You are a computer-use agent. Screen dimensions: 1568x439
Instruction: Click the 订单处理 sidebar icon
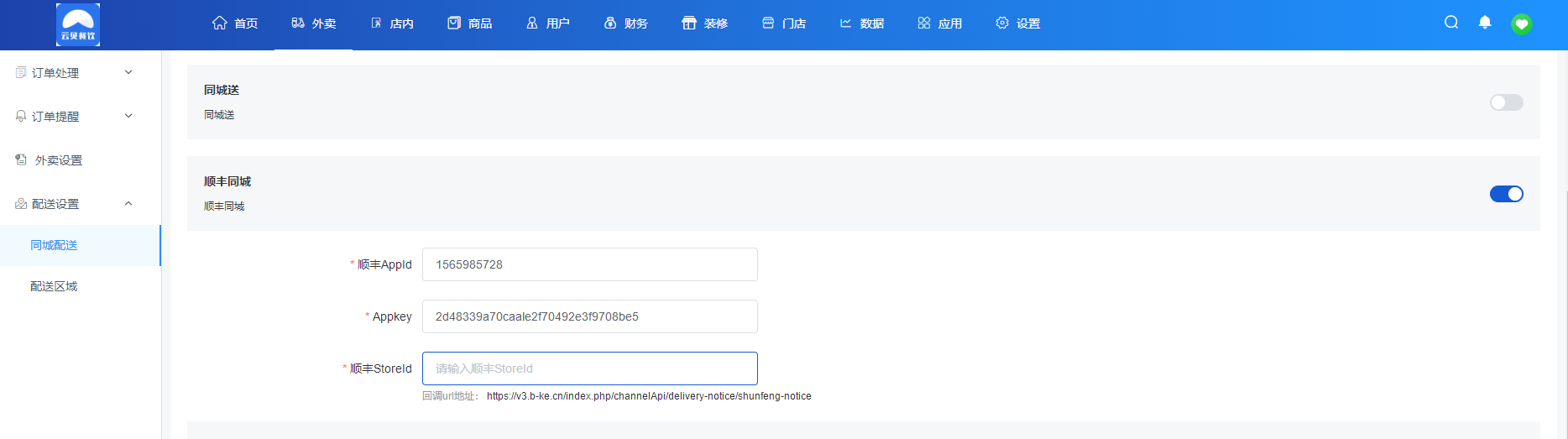21,72
